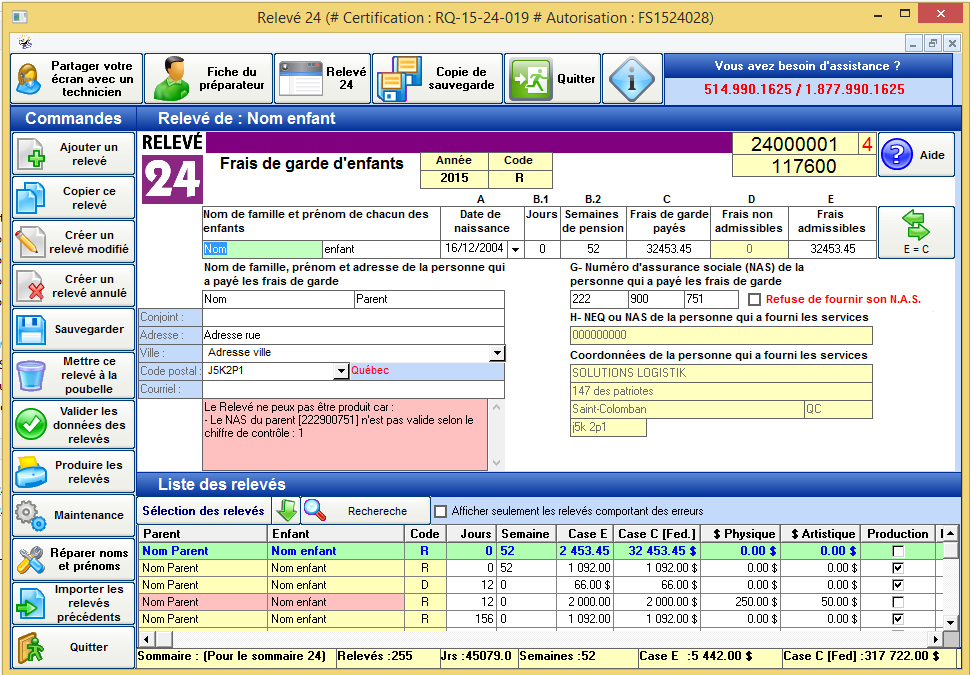This screenshot has width=970, height=675.
Task: Open the Aide help question-mark button
Action: pyautogui.click(x=916, y=155)
